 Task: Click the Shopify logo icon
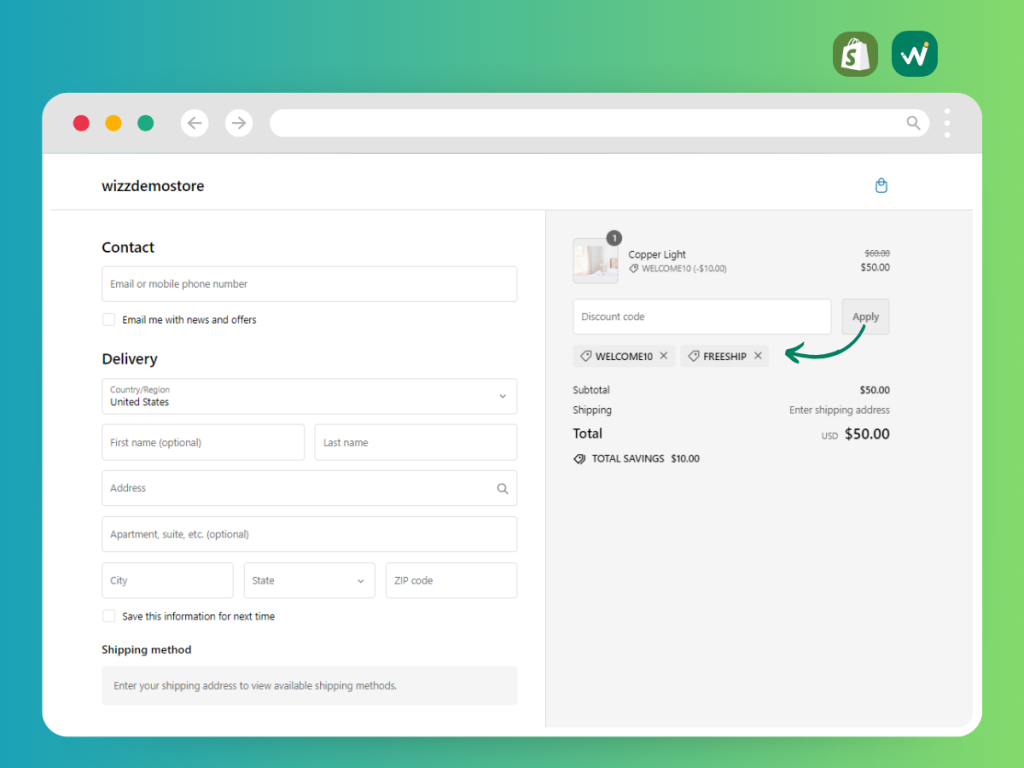(x=855, y=54)
